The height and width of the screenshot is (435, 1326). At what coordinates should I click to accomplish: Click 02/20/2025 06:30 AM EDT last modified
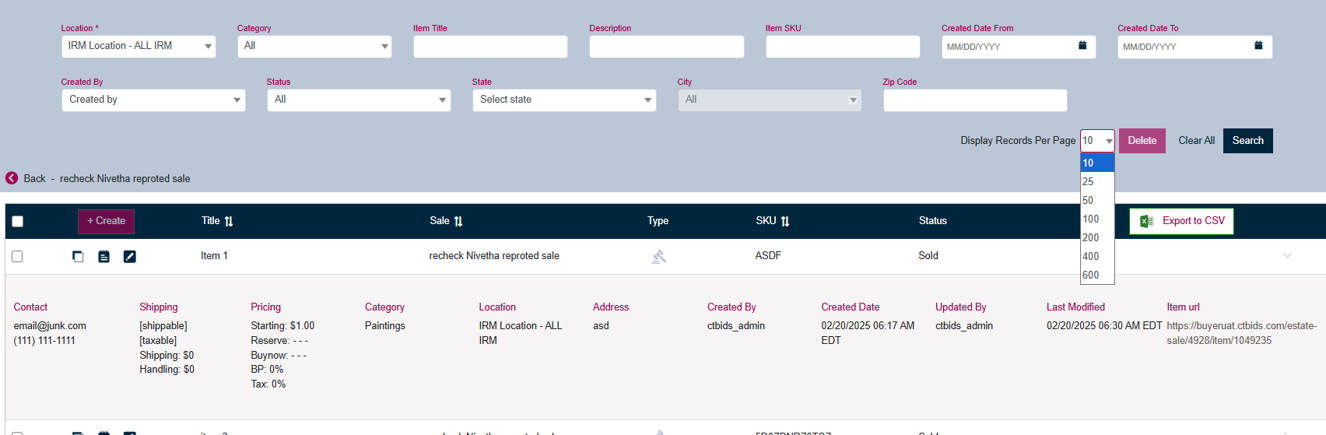tap(1104, 326)
